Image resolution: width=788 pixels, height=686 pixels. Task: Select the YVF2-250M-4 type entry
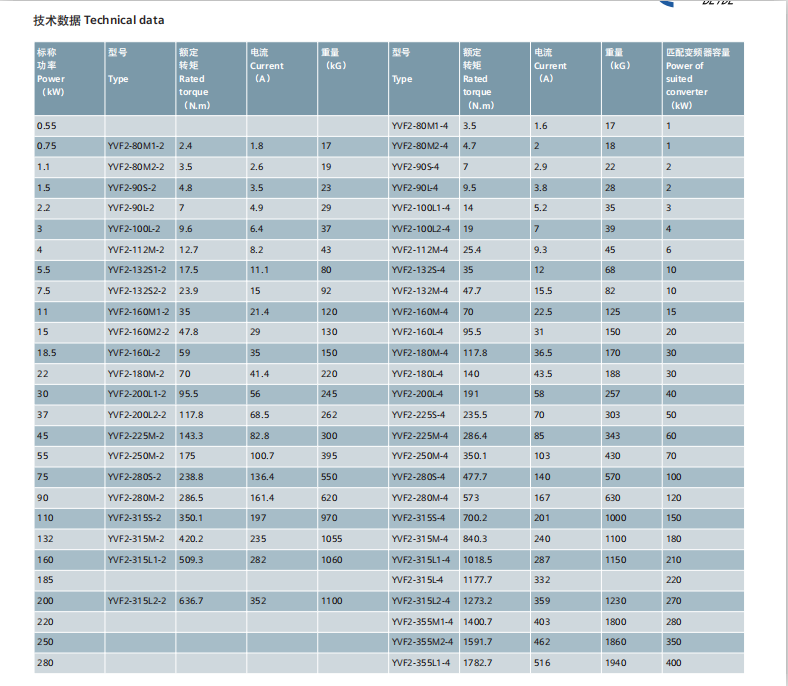click(419, 456)
